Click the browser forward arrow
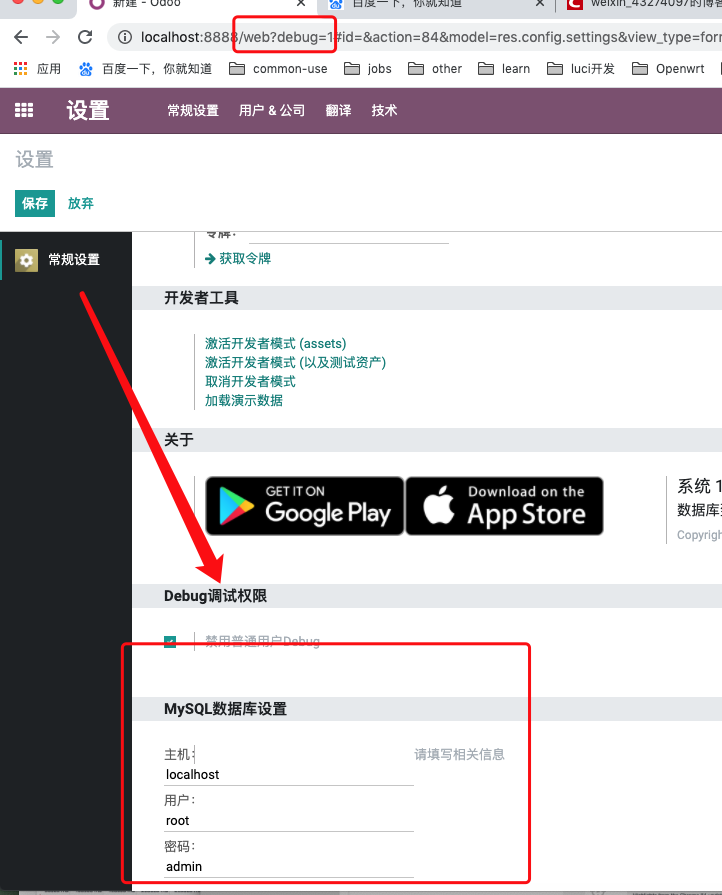Screen dimensions: 722x895 [53, 37]
